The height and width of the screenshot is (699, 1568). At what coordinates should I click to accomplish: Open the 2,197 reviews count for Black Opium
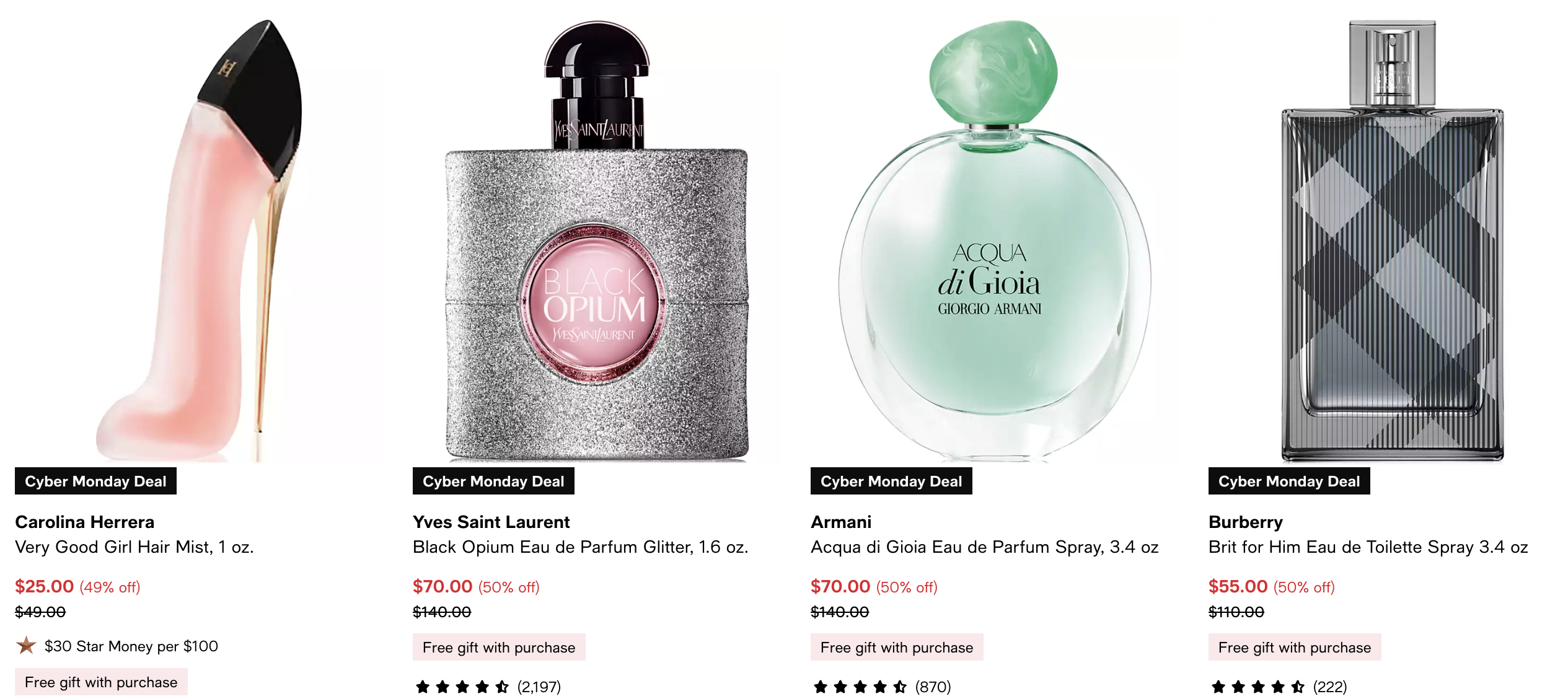tap(539, 687)
